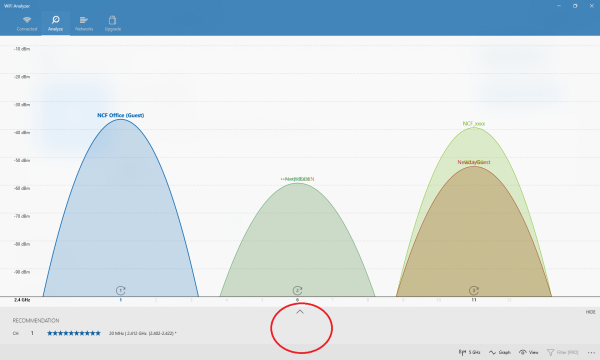This screenshot has height=360, width=600.
Task: Select the Analyze tab
Action: click(x=55, y=23)
